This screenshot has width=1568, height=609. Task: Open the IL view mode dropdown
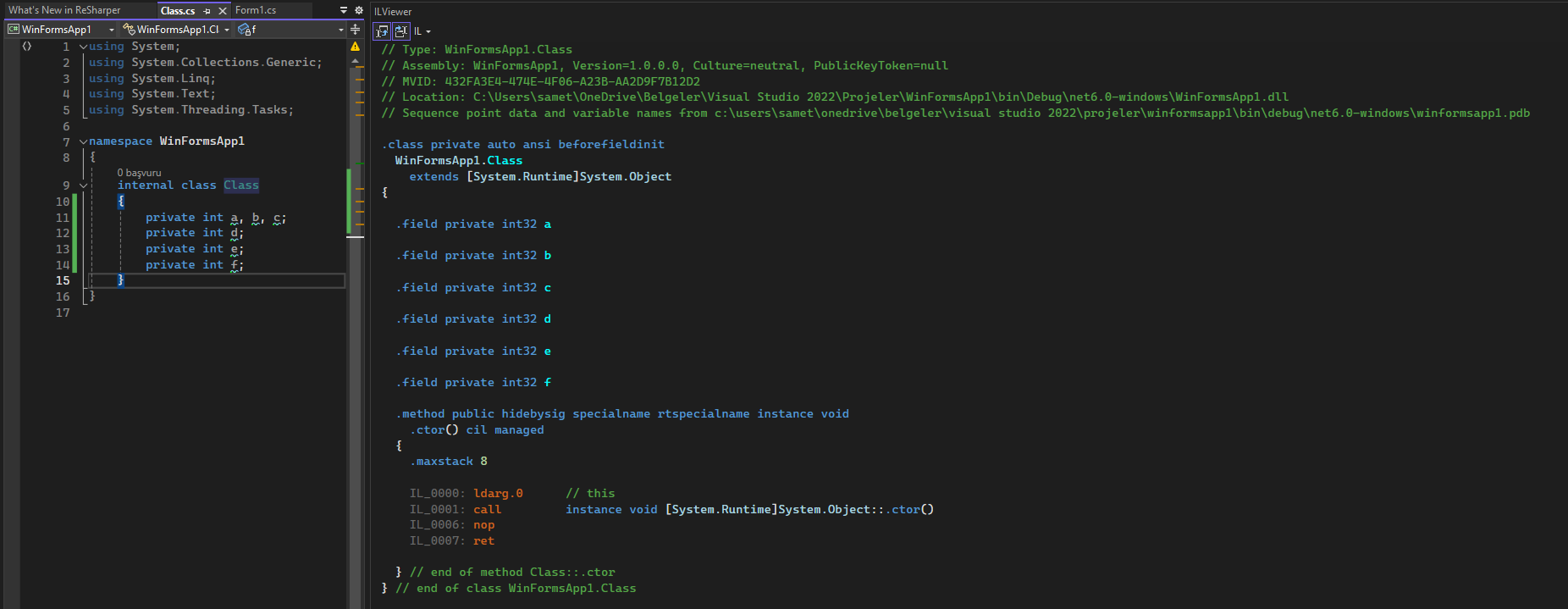(422, 31)
